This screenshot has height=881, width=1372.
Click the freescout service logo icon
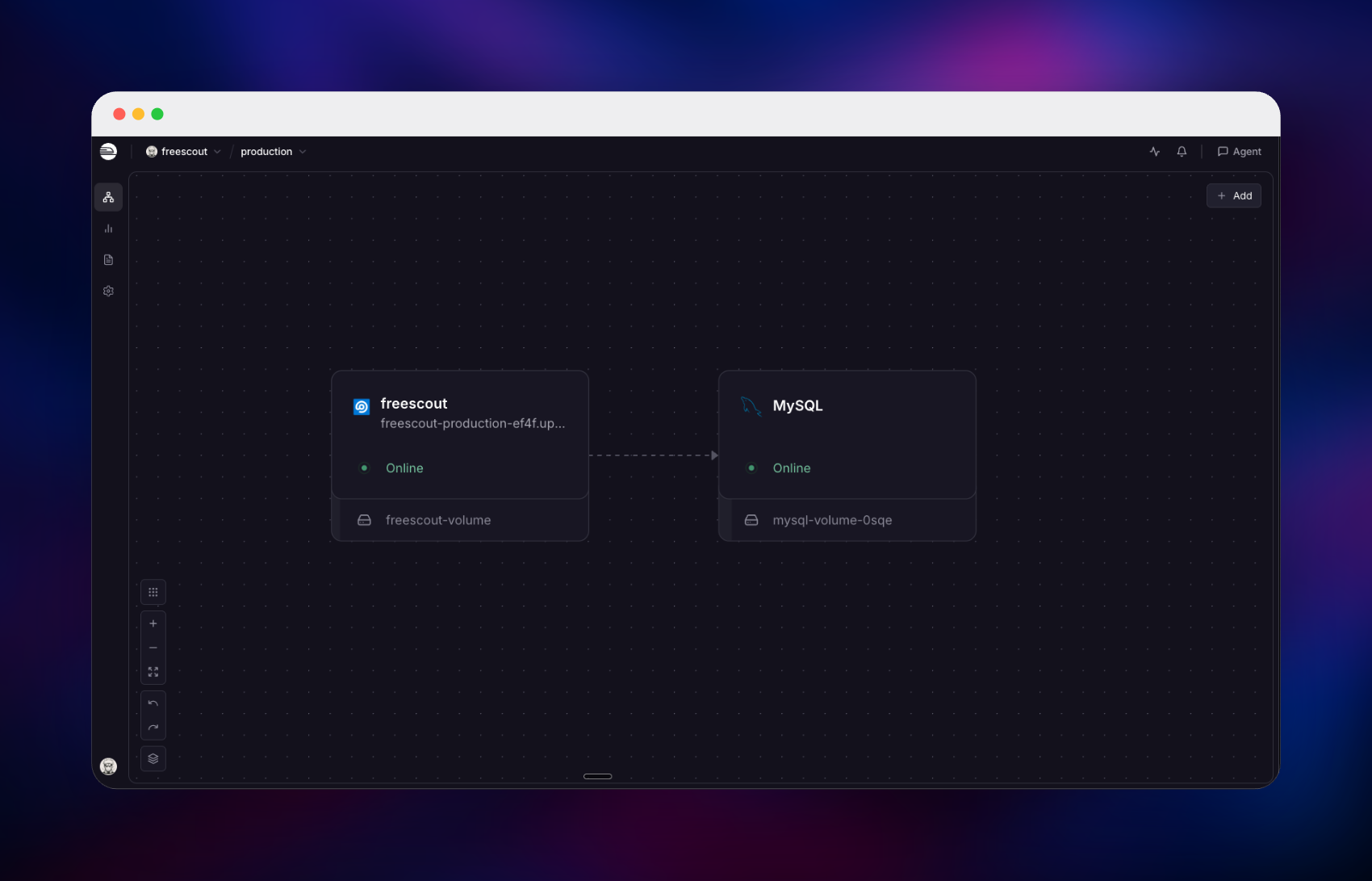pos(362,407)
